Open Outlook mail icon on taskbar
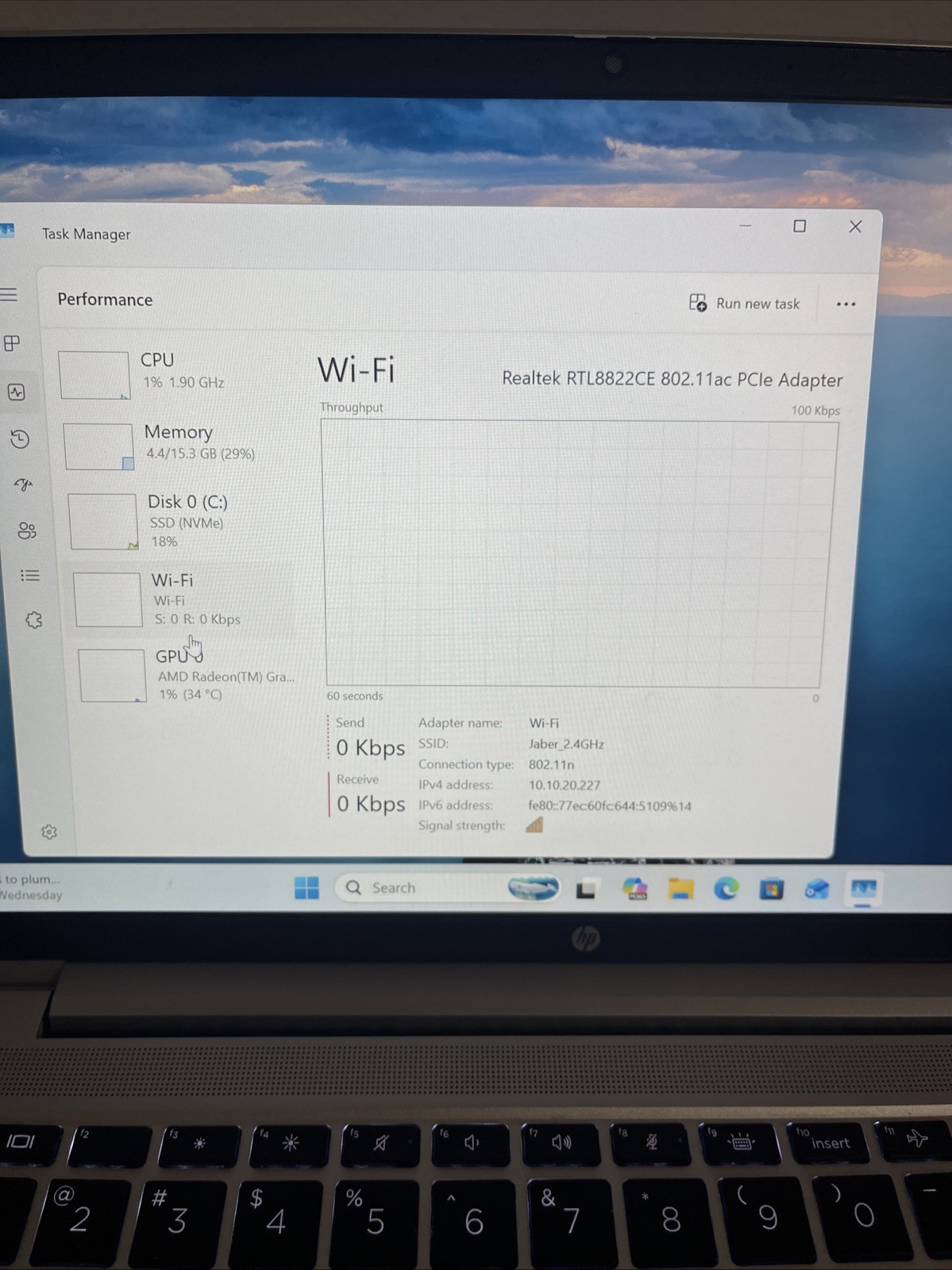The image size is (952, 1270). pyautogui.click(x=817, y=889)
